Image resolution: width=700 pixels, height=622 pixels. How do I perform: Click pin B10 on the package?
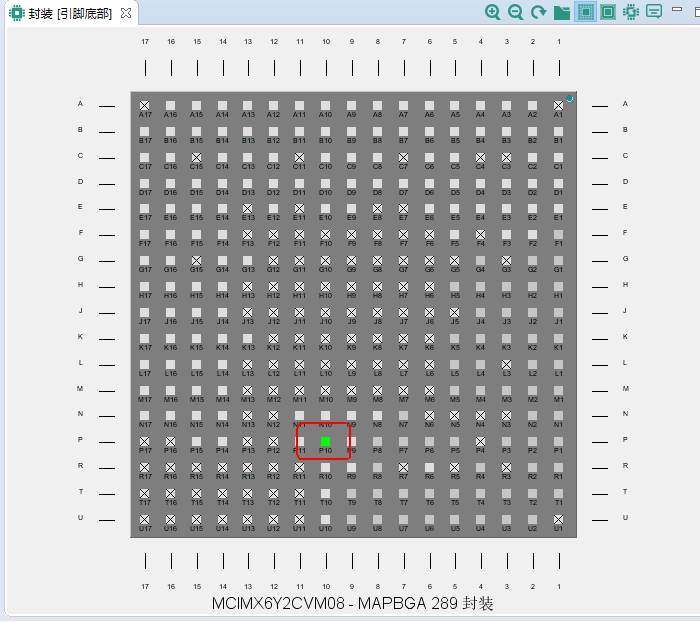(x=325, y=131)
